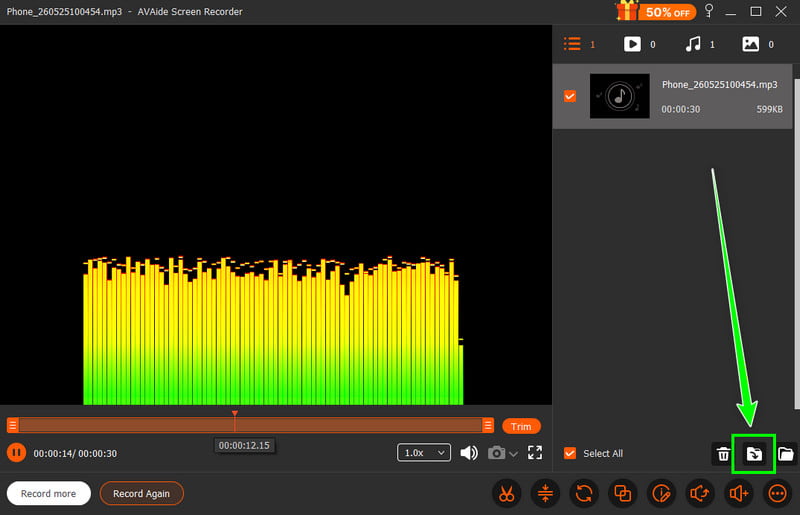
Task: Pause the audio playback
Action: point(16,453)
